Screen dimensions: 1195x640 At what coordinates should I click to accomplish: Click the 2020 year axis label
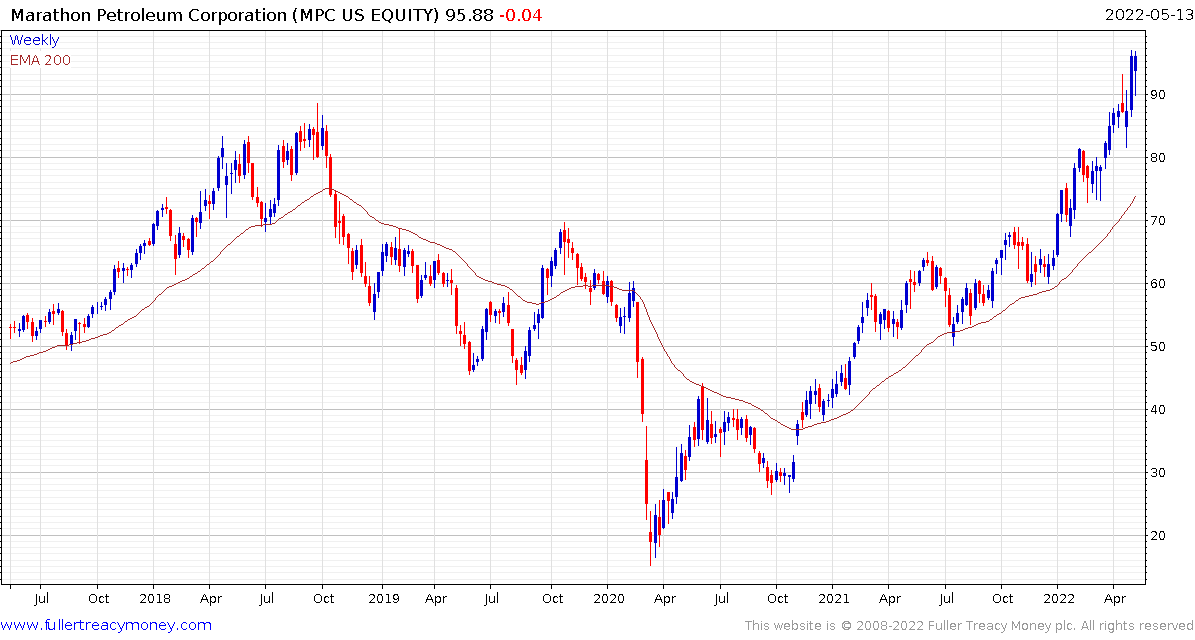607,599
